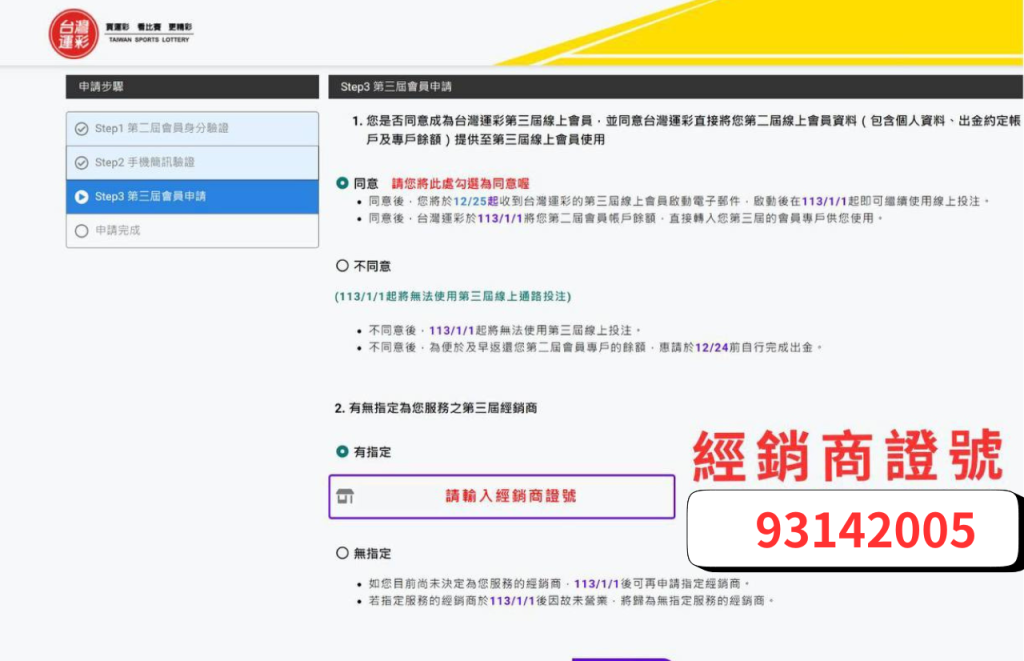The width and height of the screenshot is (1024, 661).
Task: Click the red 請您將此處勾選為同意喔 hint text
Action: tap(460, 184)
